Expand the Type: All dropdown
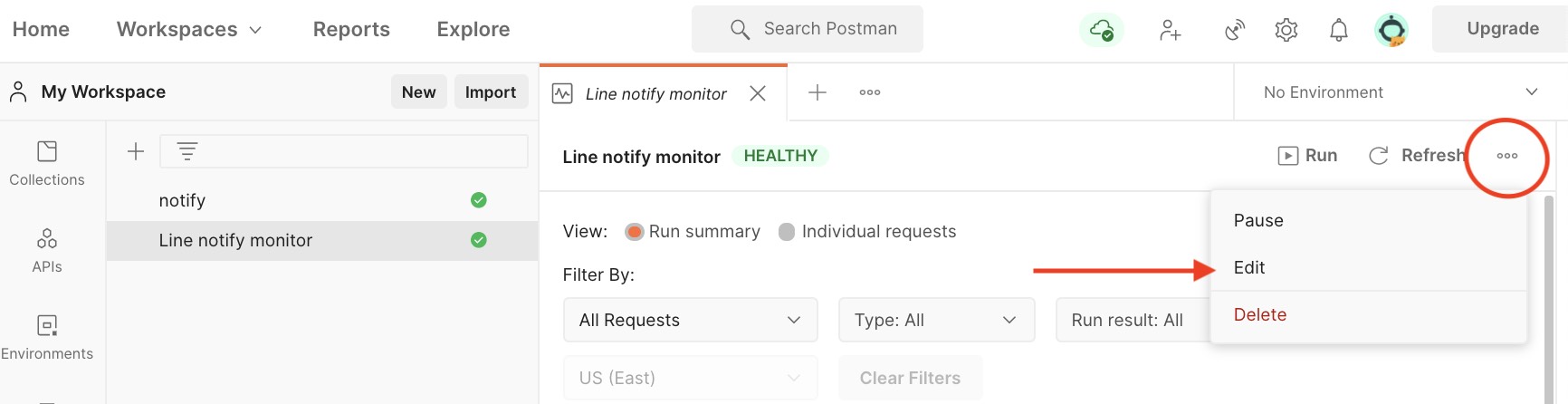The image size is (1568, 404). (937, 320)
